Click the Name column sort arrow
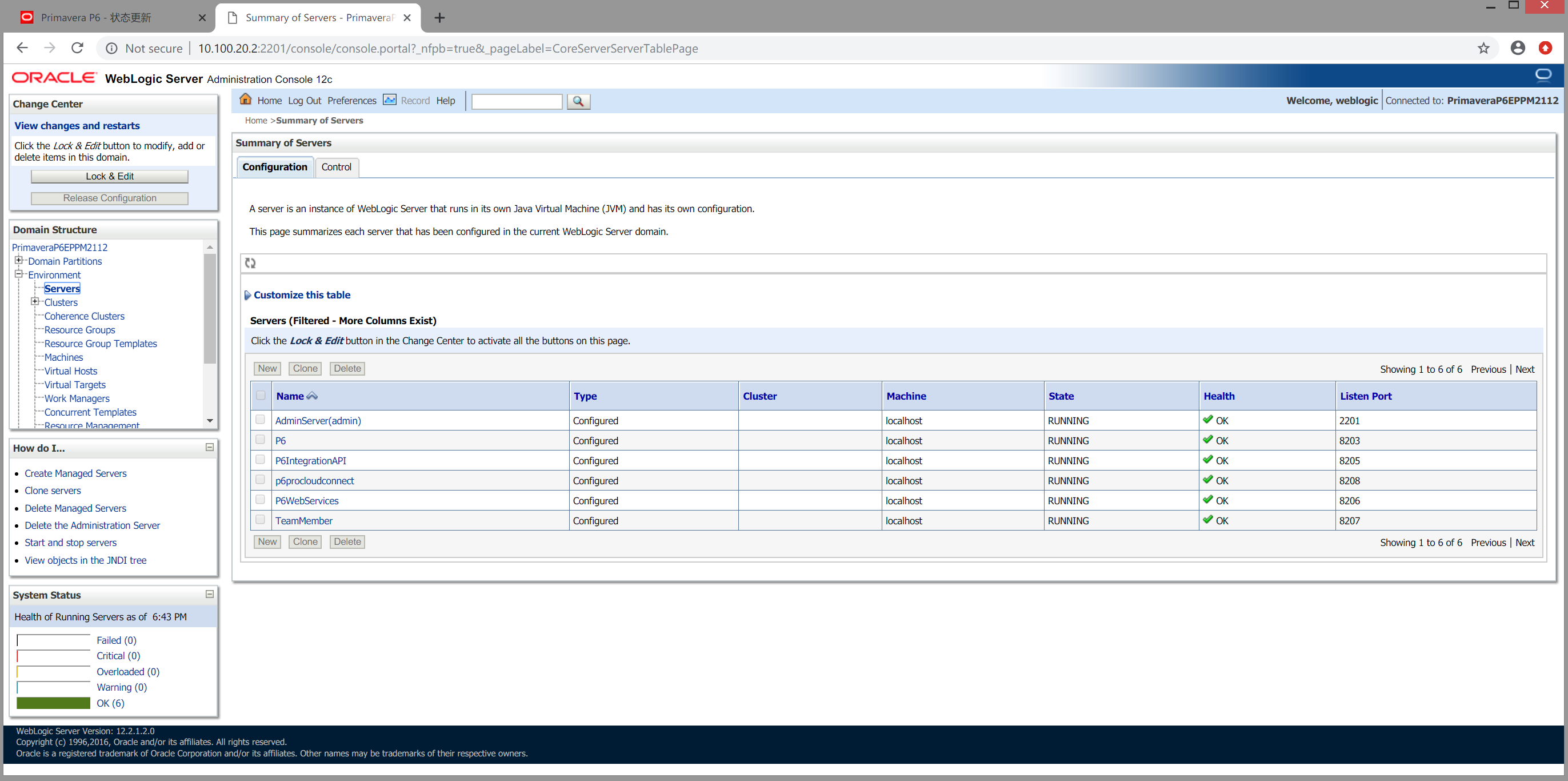Image resolution: width=1568 pixels, height=781 pixels. point(312,396)
